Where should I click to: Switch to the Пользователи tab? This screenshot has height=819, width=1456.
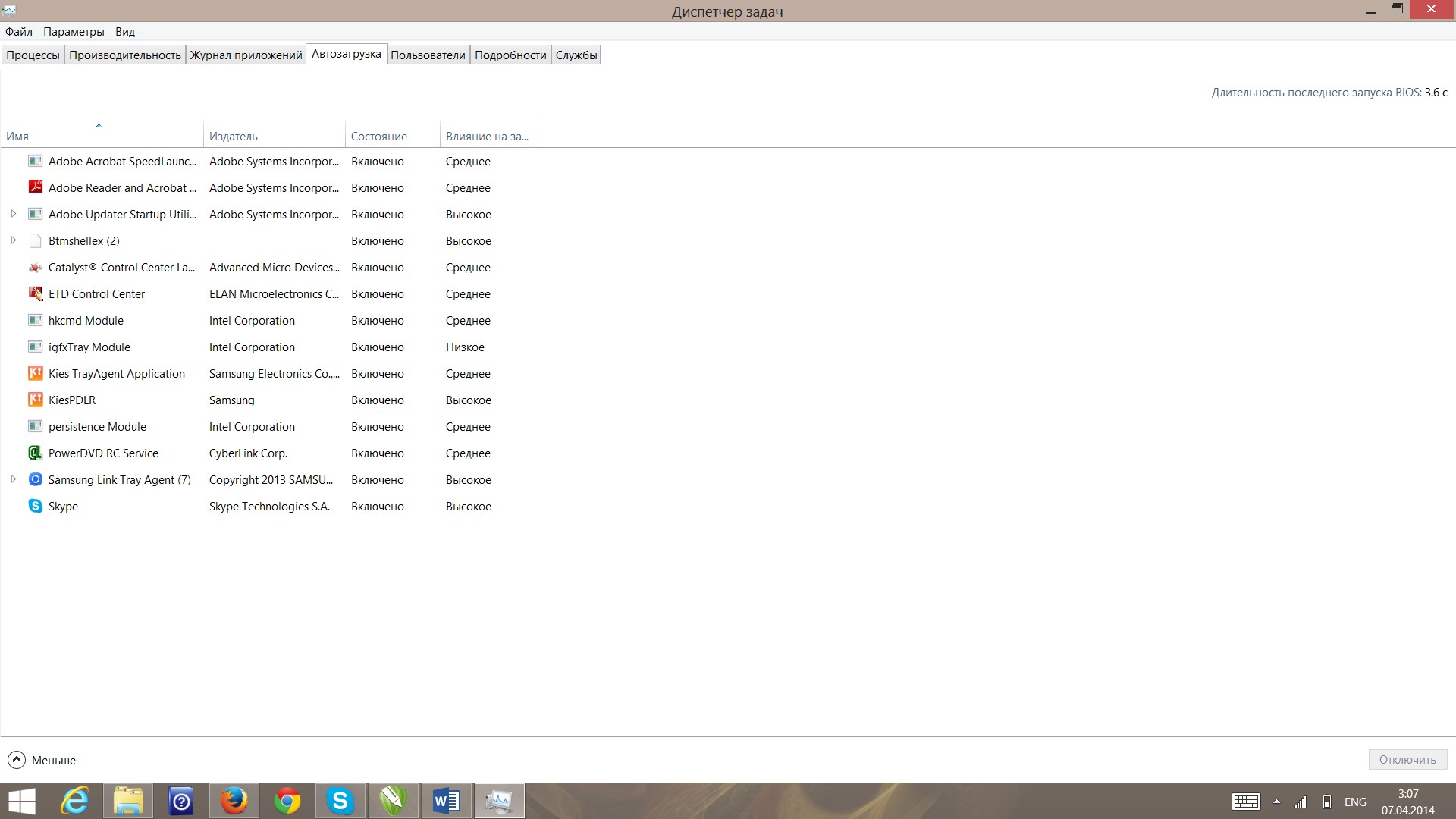[428, 55]
